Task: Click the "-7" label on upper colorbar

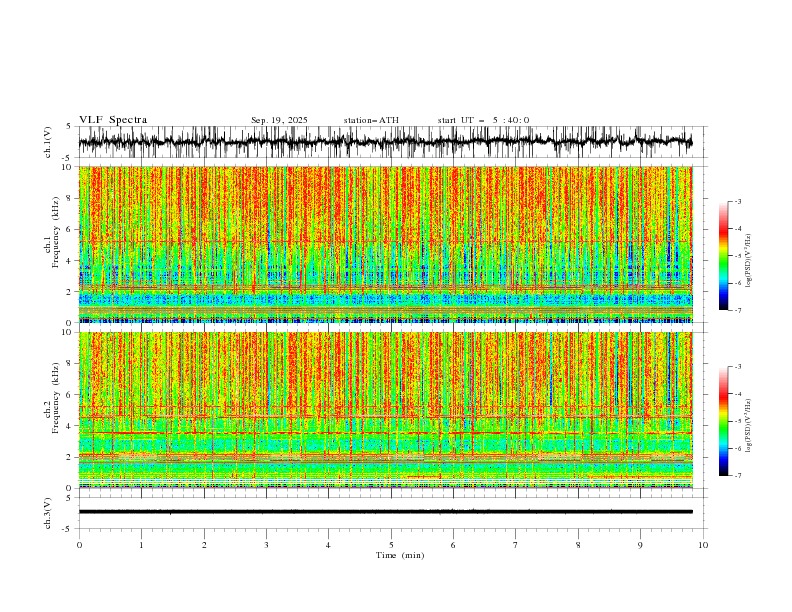Action: pyautogui.click(x=737, y=310)
